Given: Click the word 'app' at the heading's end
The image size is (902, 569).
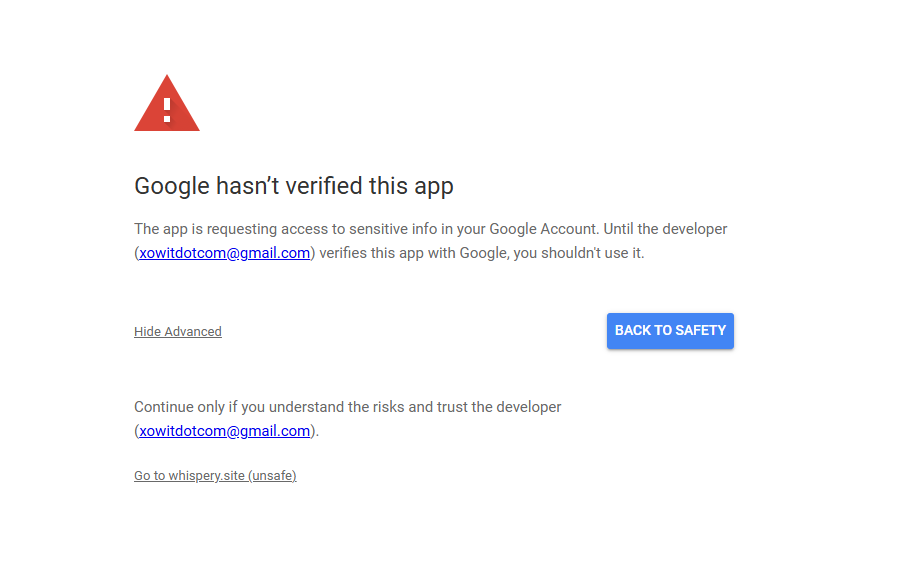Looking at the screenshot, I should [x=434, y=189].
